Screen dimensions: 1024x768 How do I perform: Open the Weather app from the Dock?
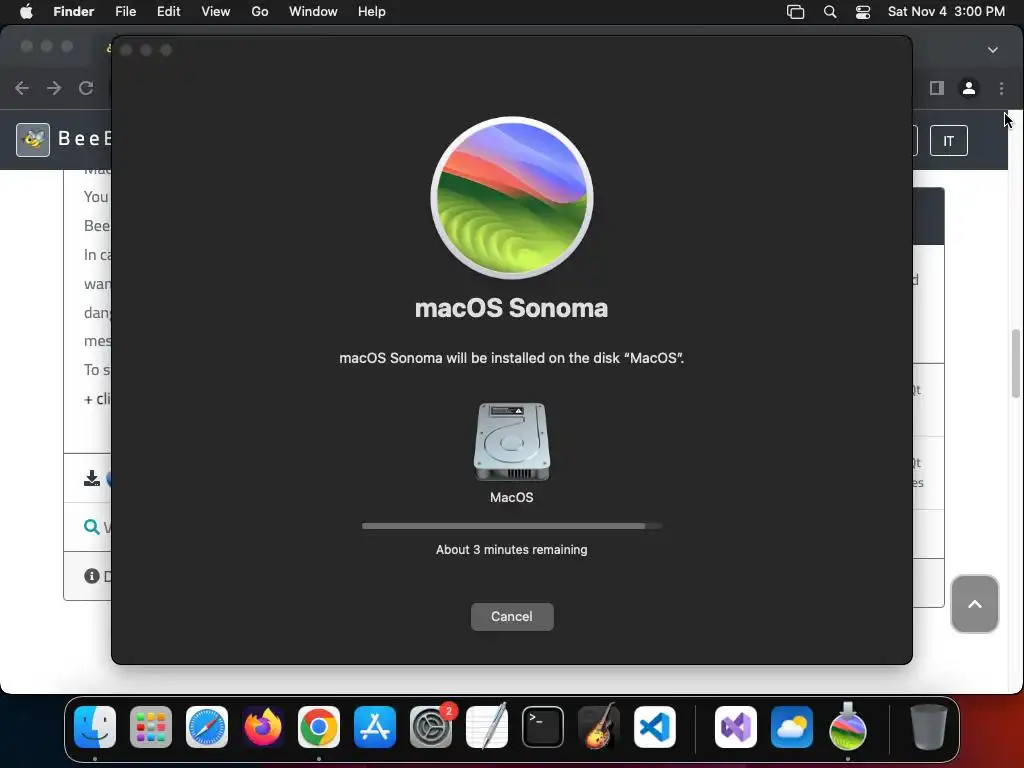point(792,727)
